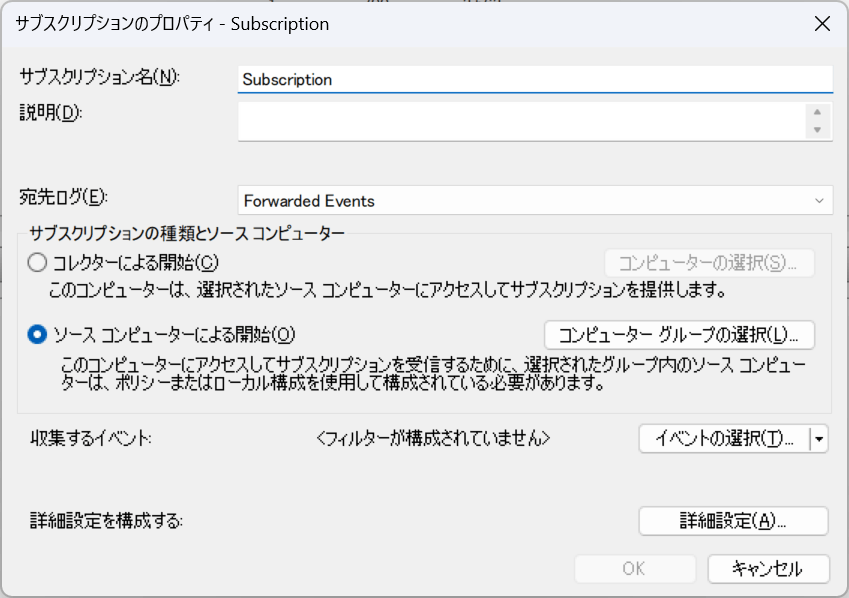Select the コレクターによる開始 radio button

(37, 263)
